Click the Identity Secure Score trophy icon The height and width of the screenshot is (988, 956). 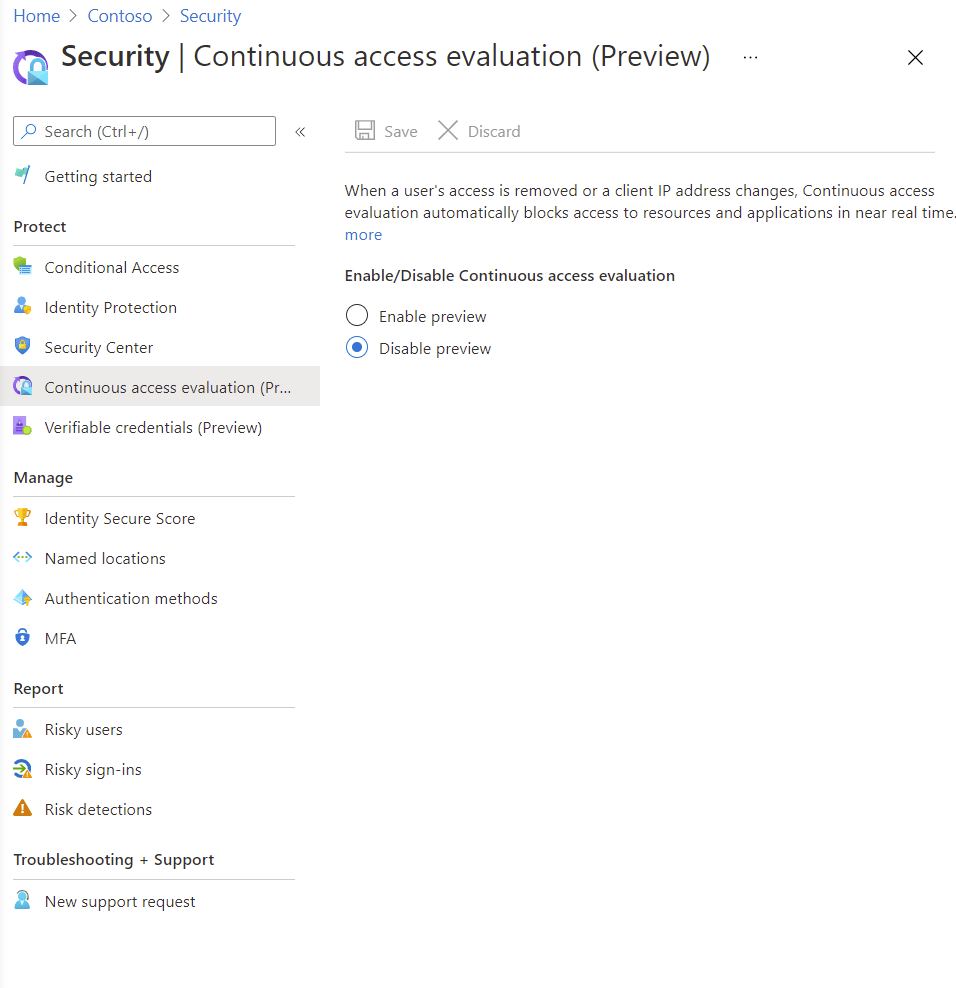click(x=22, y=518)
